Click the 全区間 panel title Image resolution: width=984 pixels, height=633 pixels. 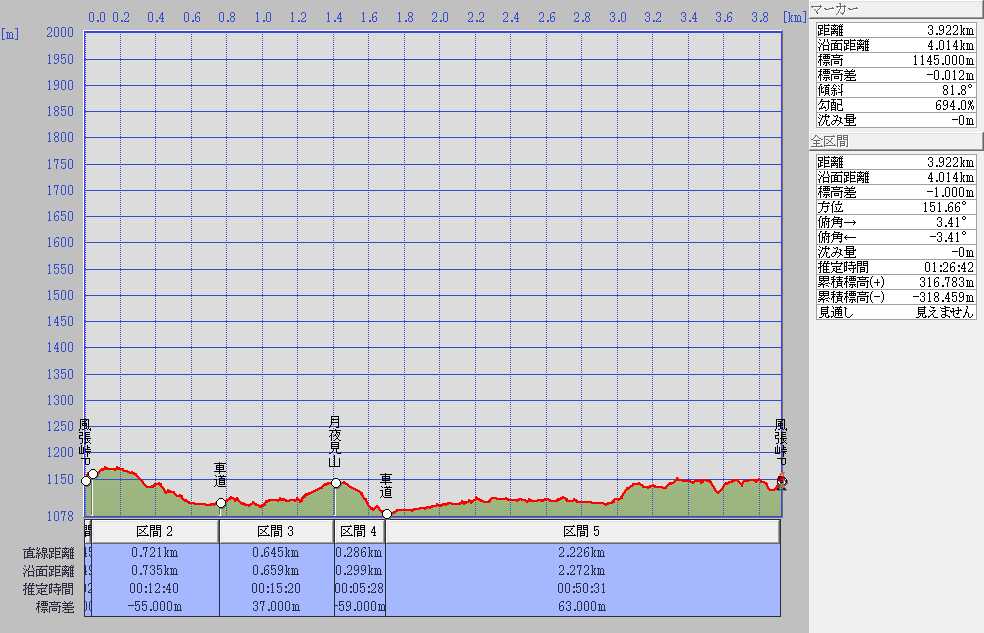tap(829, 141)
